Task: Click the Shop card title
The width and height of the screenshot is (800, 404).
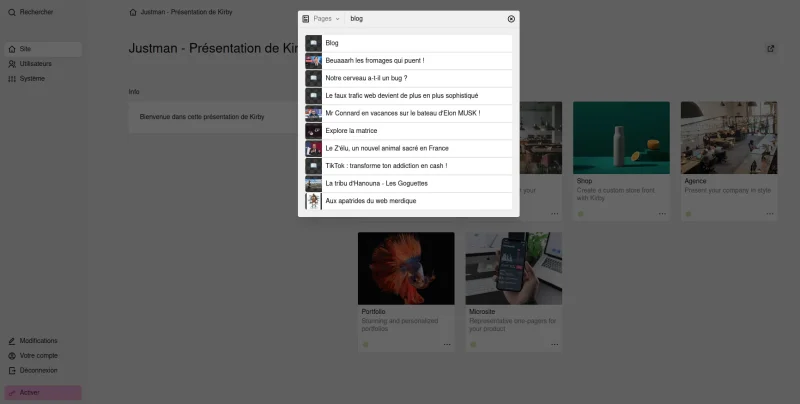Action: (584, 181)
